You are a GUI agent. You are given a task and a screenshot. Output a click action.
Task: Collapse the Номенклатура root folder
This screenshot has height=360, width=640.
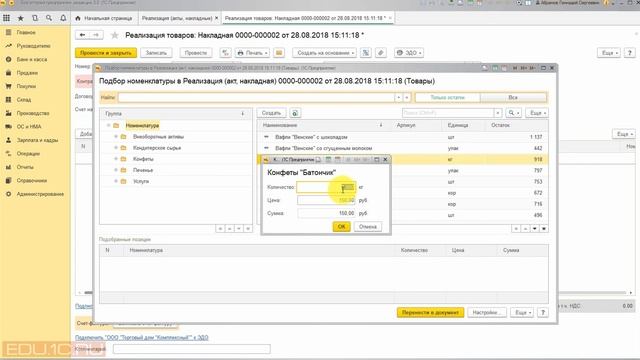(x=109, y=125)
